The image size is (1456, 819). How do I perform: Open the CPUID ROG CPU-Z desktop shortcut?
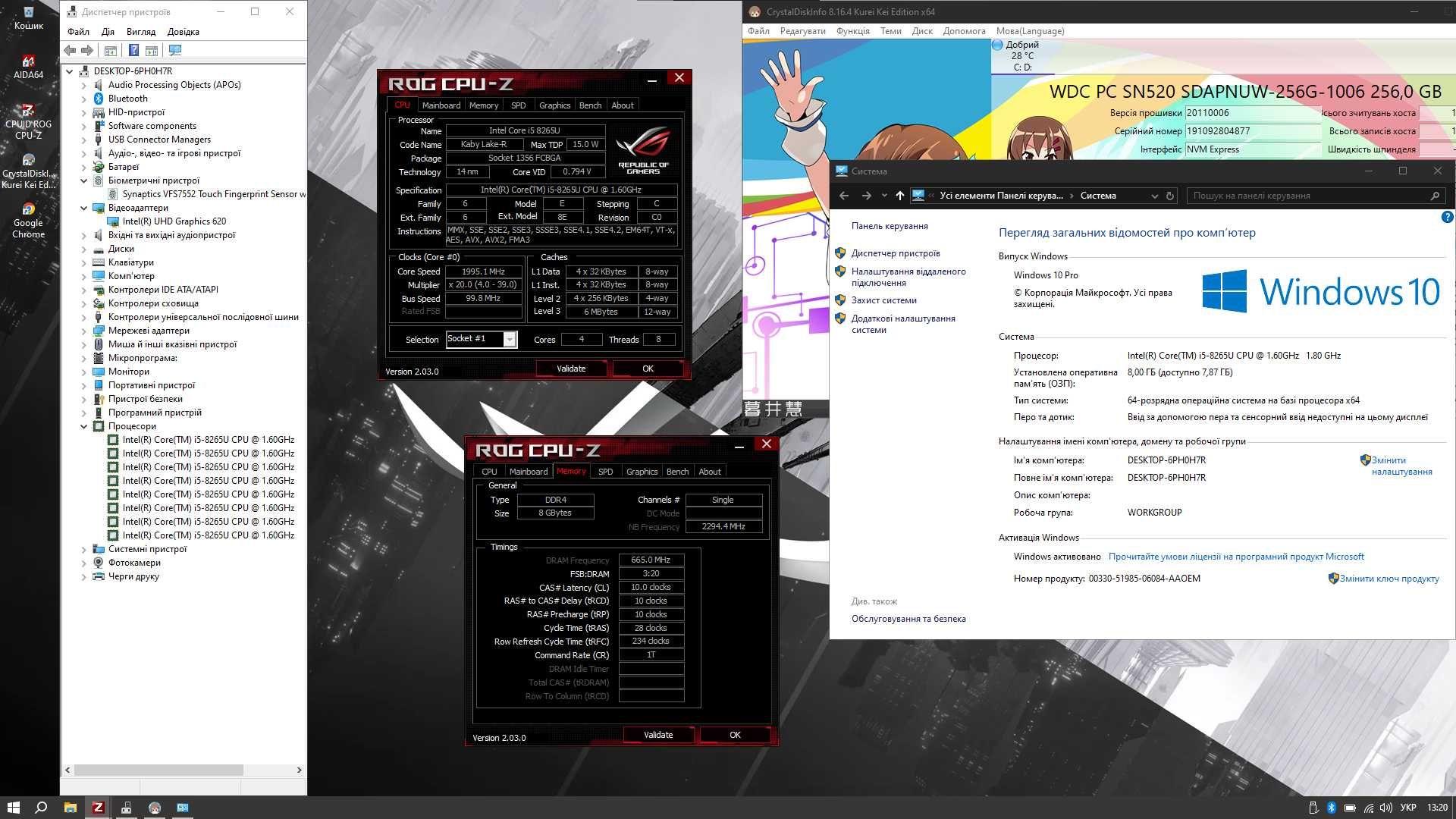pos(28,122)
